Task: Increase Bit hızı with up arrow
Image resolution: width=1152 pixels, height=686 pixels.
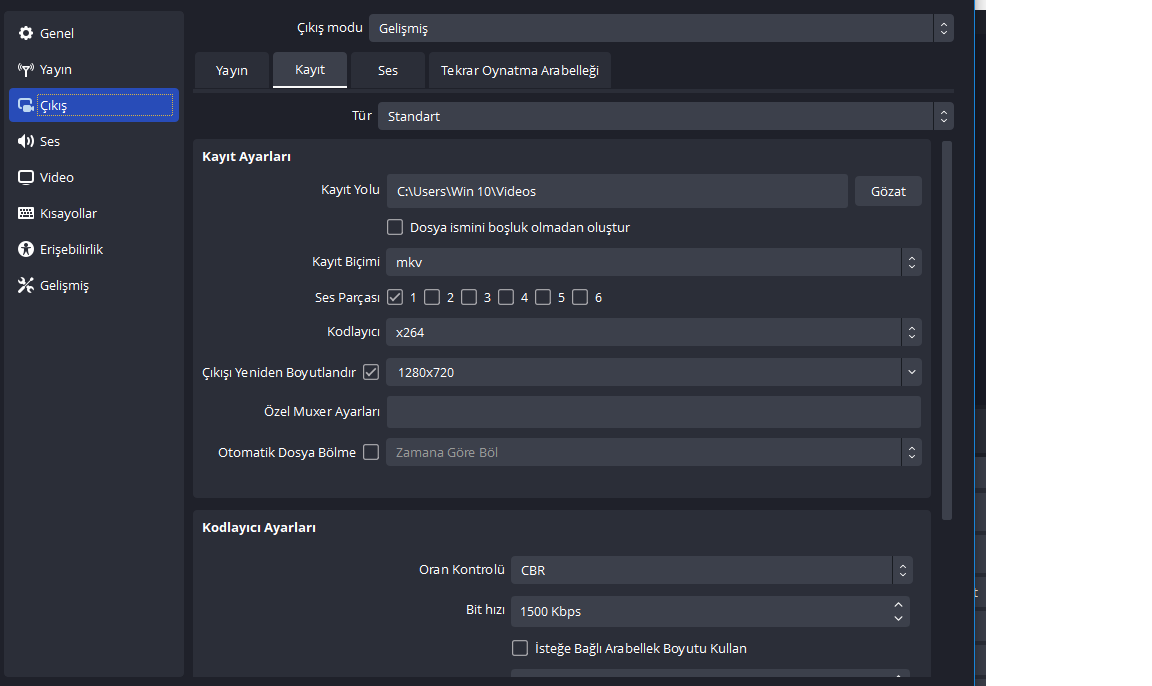Action: [x=899, y=605]
